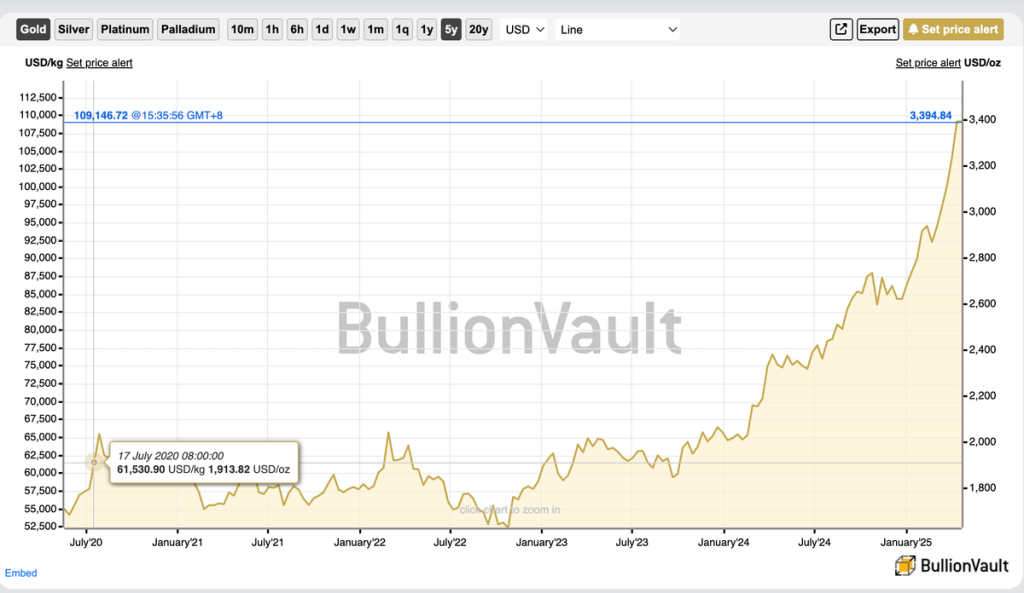Screen dimensions: 1024x593
Task: Select the Gold metal tab
Action: (x=34, y=29)
